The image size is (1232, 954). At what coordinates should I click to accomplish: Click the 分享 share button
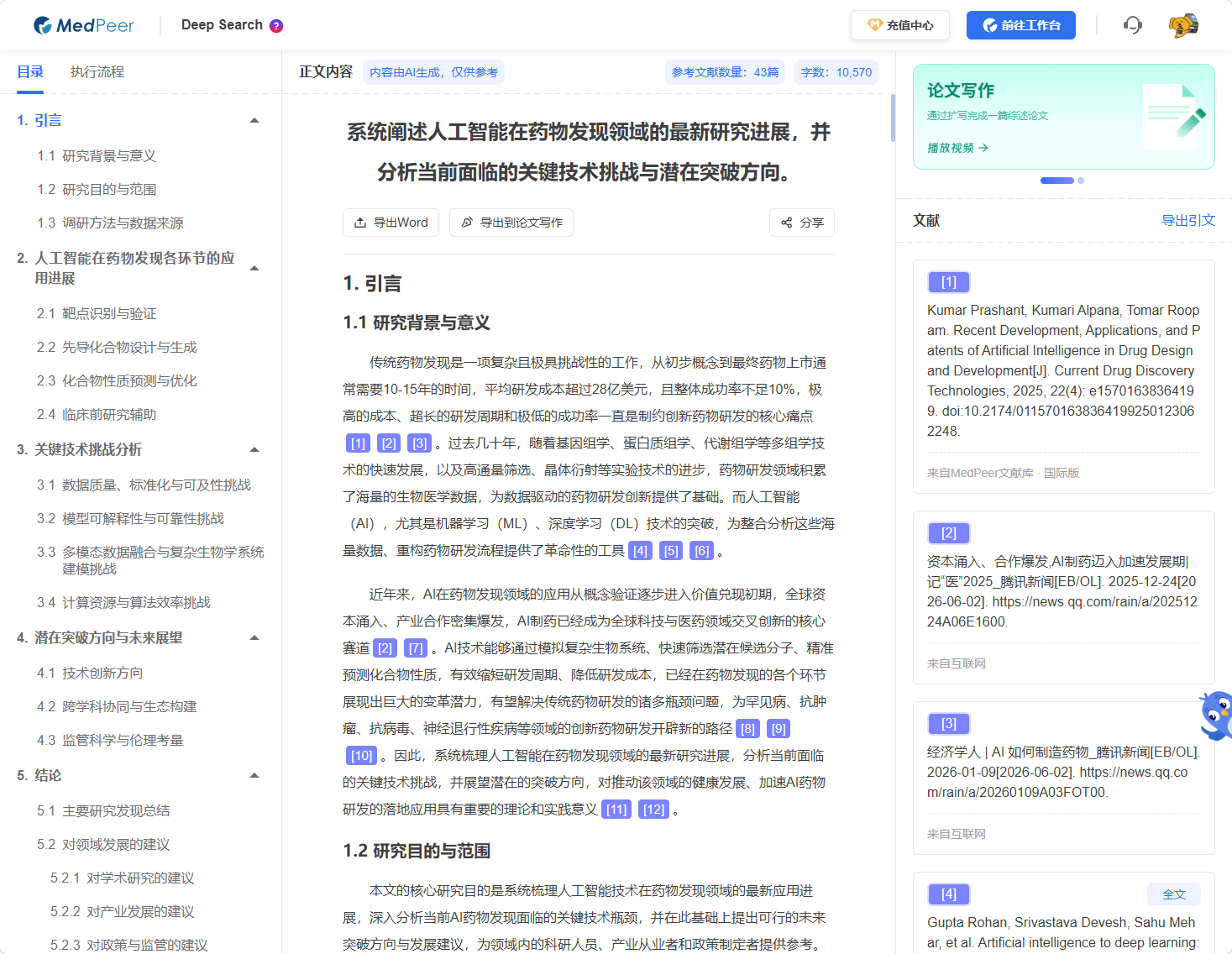coord(802,223)
